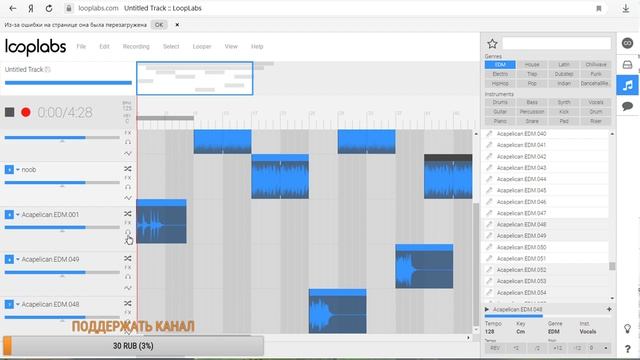Open the browser downloads icon
Viewport: 640px width, 360px height.
(x=626, y=8)
